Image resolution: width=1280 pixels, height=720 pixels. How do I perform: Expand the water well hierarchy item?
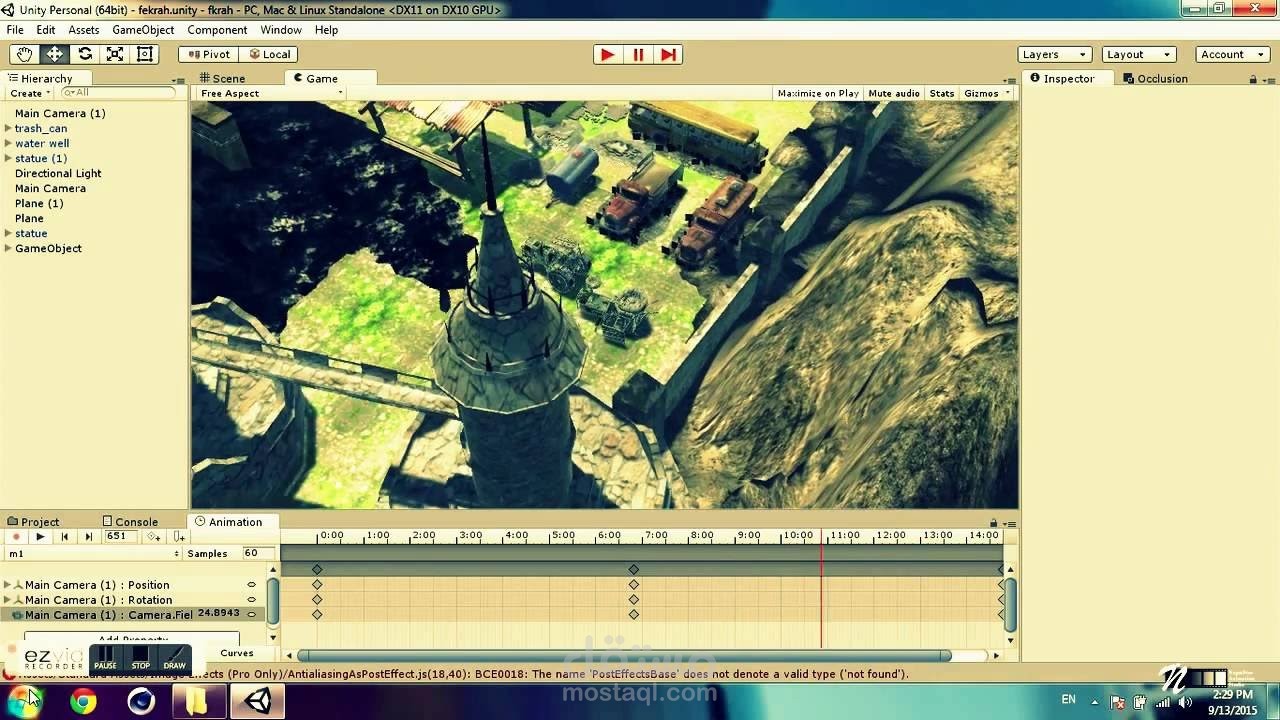tap(8, 143)
